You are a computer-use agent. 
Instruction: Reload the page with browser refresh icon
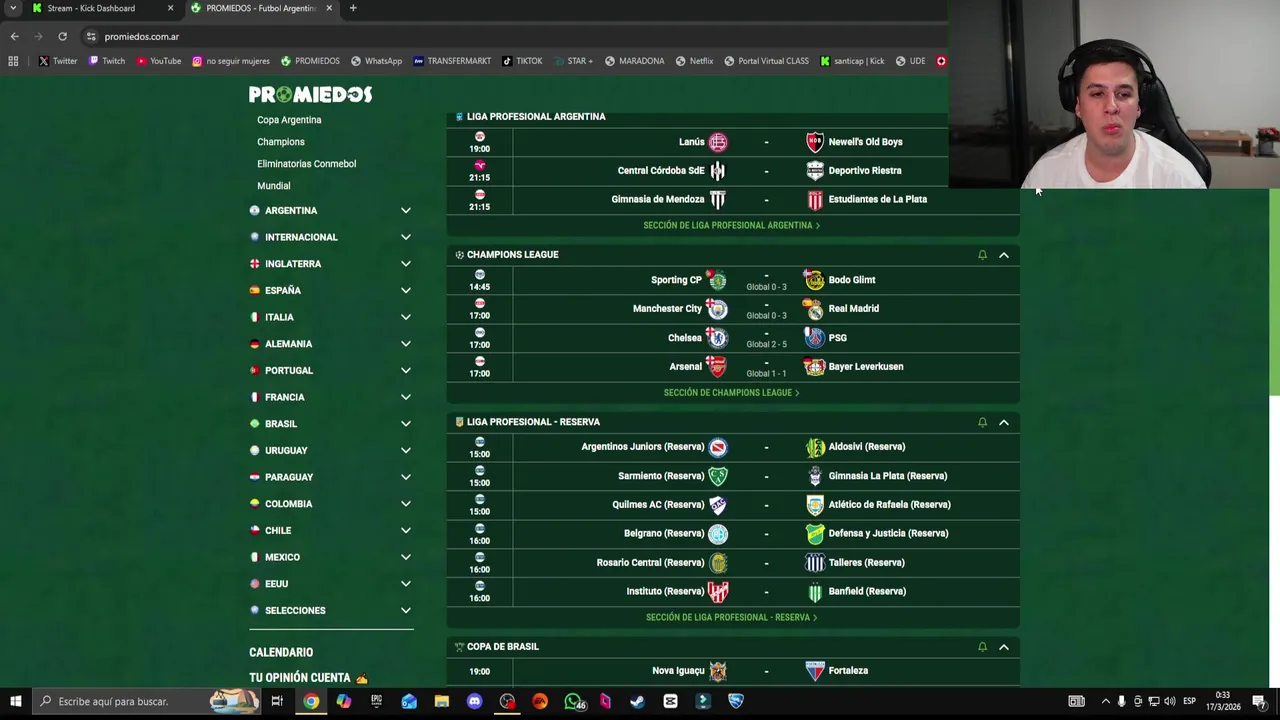pos(62,36)
